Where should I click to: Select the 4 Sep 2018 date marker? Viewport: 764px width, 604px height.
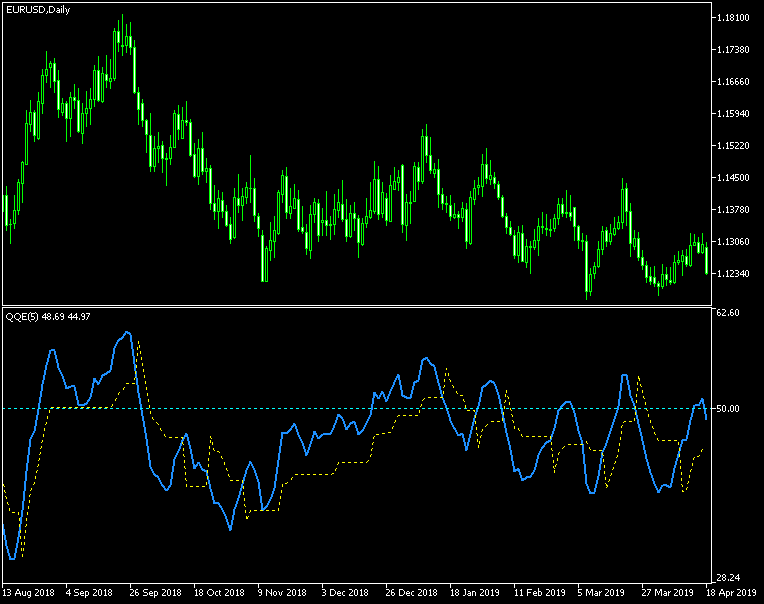click(x=89, y=593)
